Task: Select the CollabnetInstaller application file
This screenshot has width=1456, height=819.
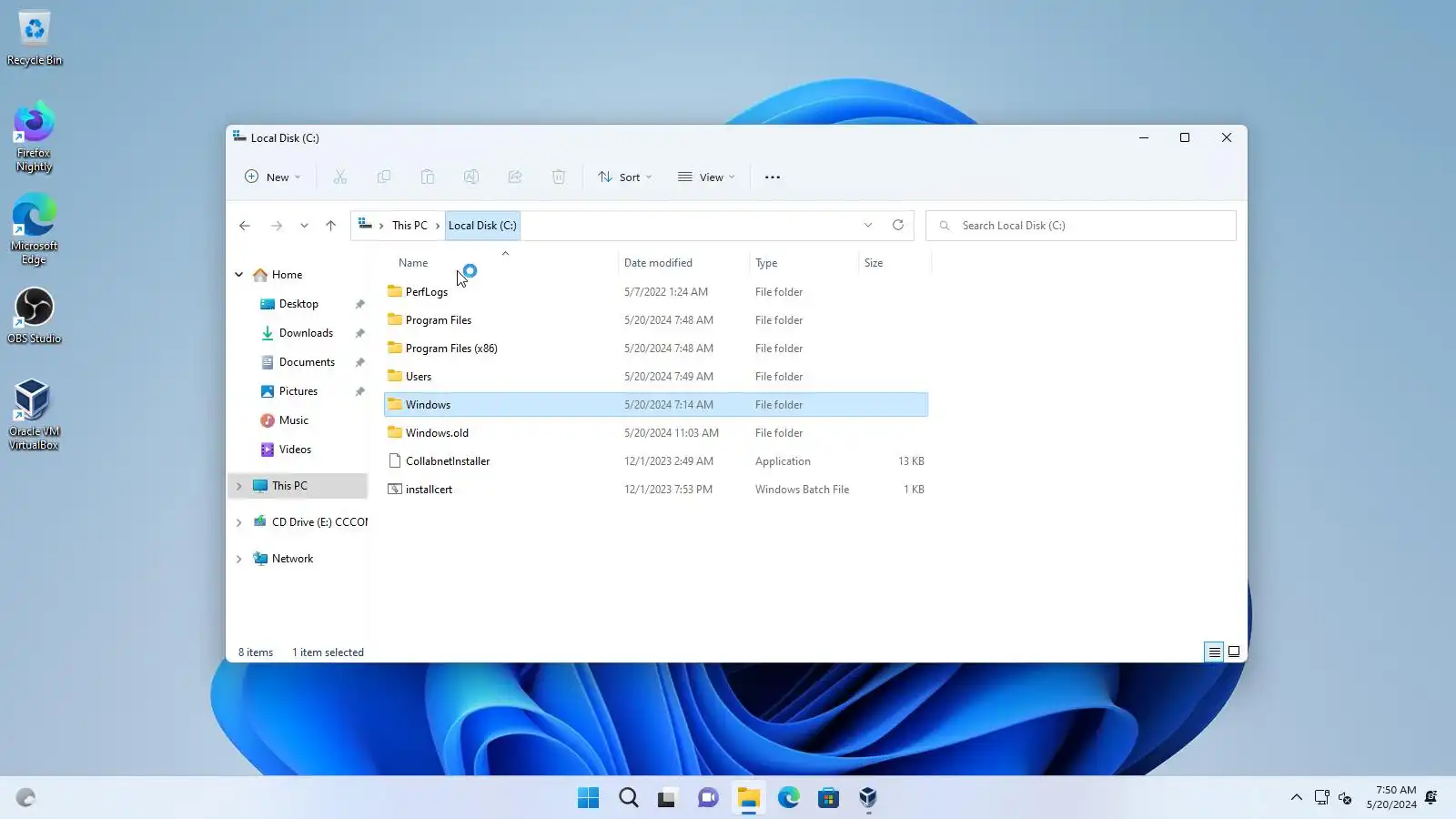Action: (656, 461)
